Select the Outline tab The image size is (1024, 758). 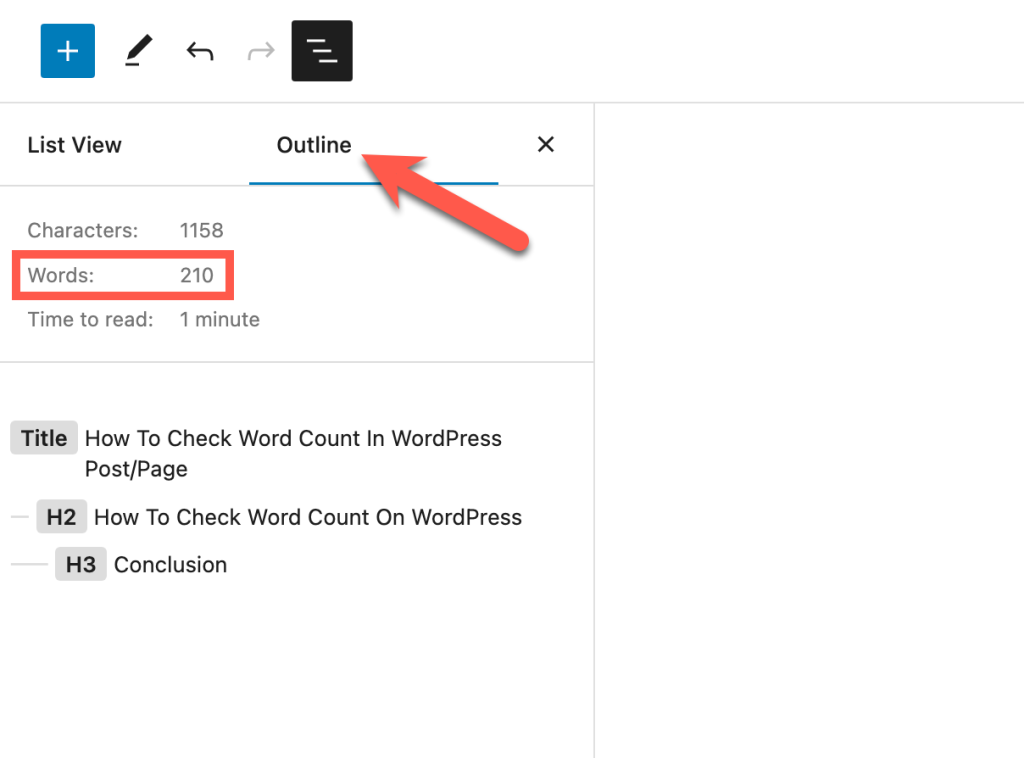click(314, 145)
